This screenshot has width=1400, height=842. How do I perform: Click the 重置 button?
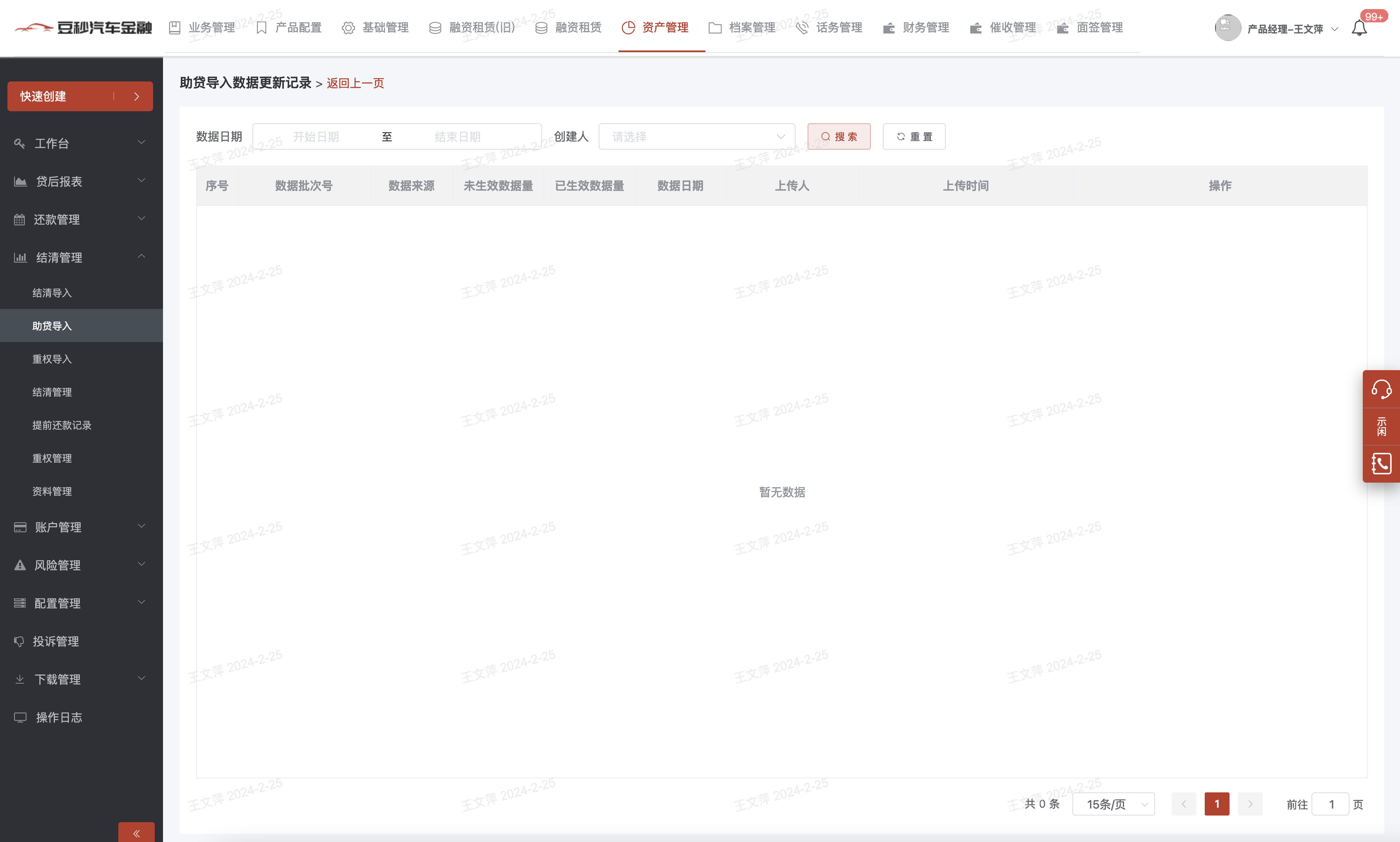[913, 137]
